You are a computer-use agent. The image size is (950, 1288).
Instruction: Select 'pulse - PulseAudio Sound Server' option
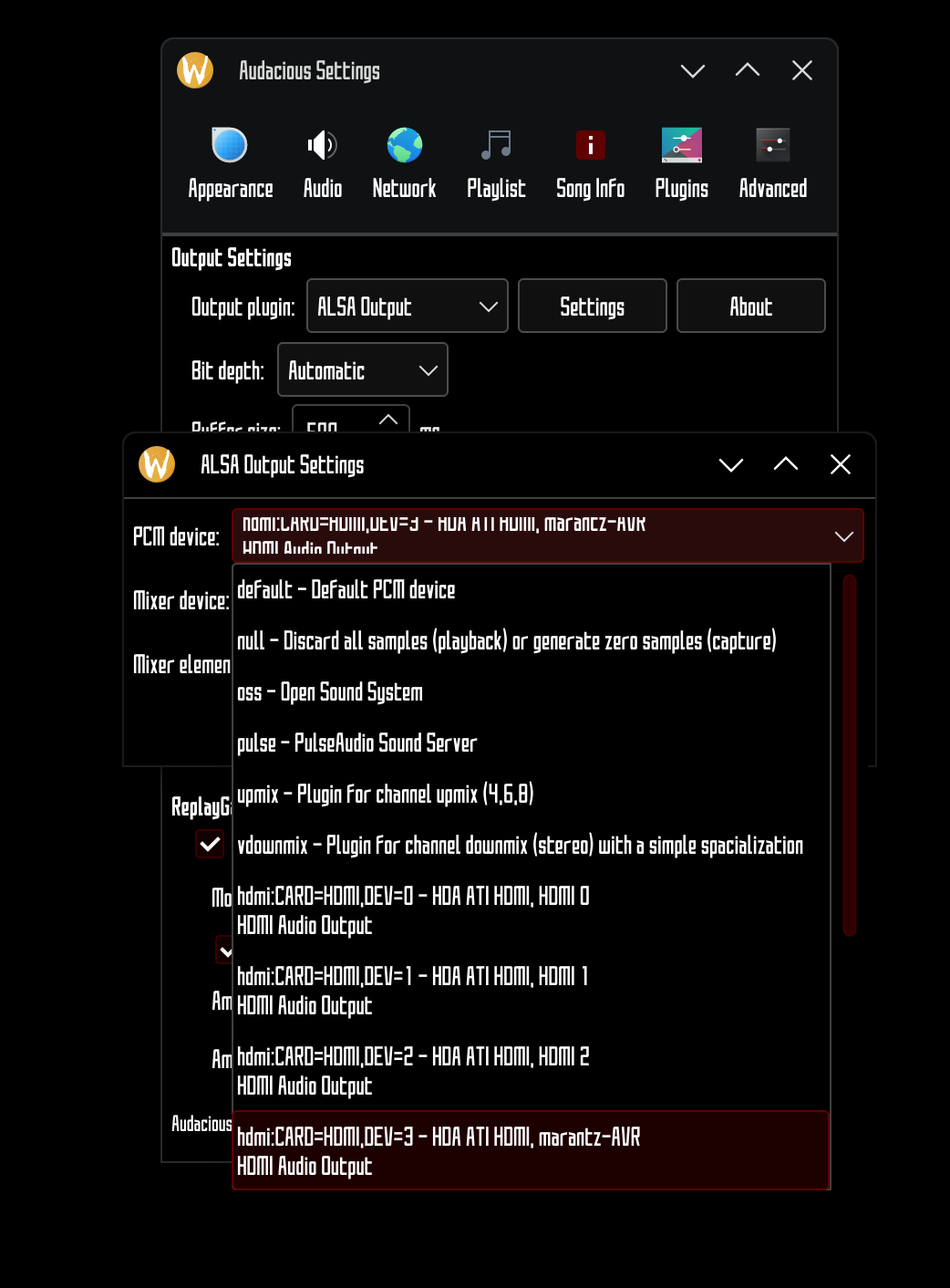(x=532, y=743)
